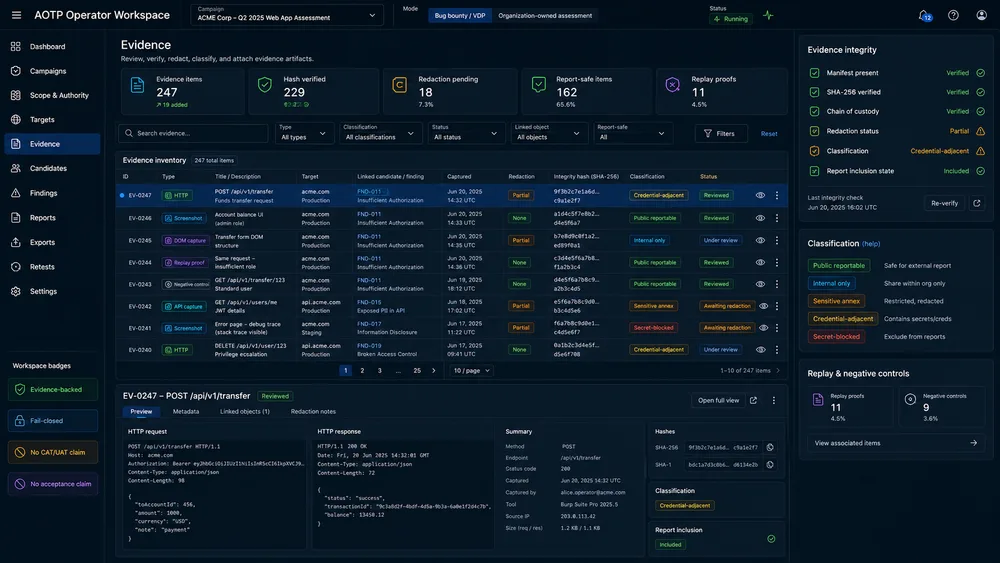1000x563 pixels.
Task: Toggle the Report inclusion state checkbox
Action: (814, 171)
